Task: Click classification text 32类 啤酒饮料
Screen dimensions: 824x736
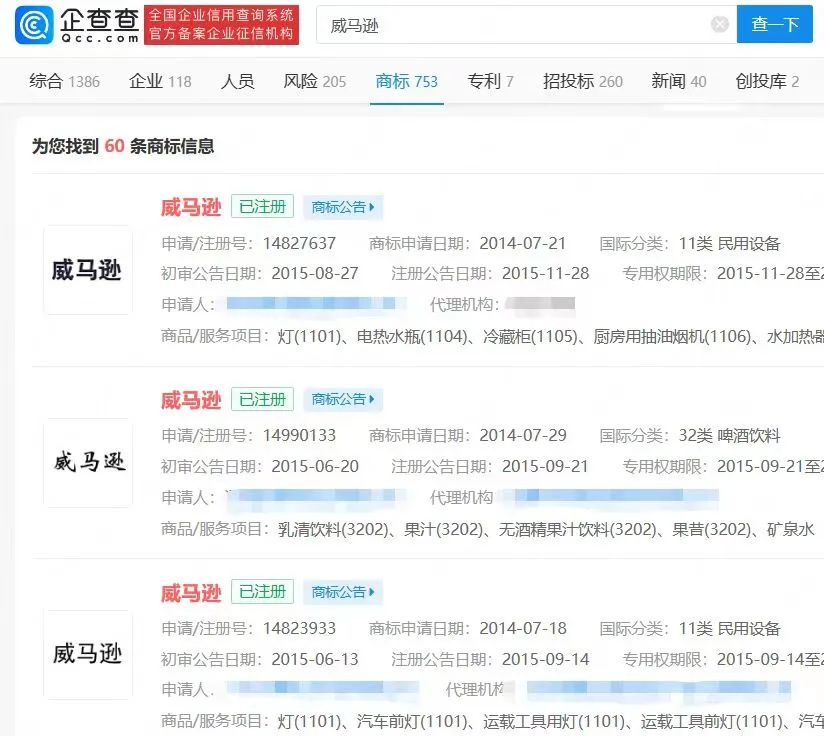Action: click(729, 436)
